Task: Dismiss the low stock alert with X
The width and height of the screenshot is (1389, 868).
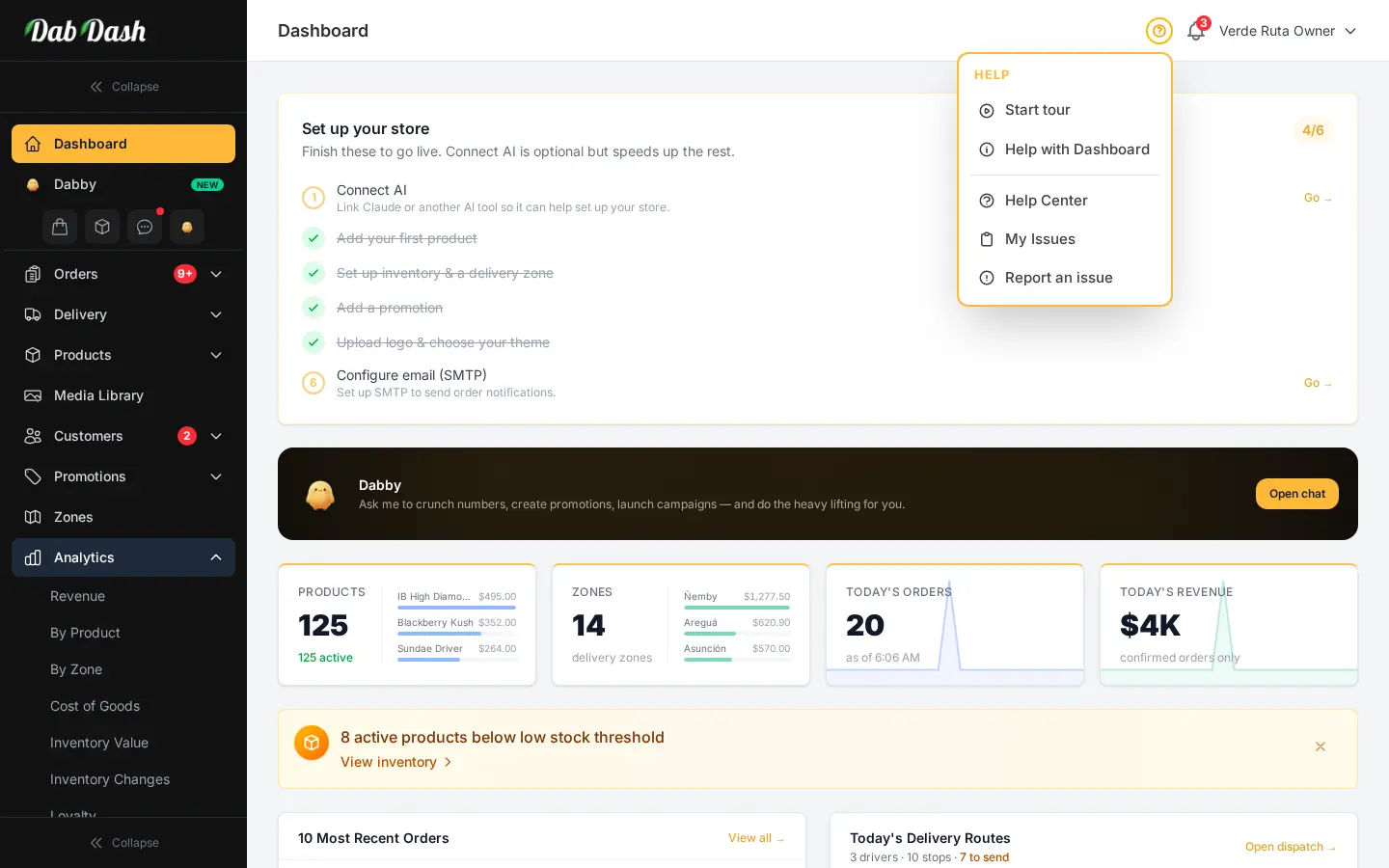Action: [1321, 746]
